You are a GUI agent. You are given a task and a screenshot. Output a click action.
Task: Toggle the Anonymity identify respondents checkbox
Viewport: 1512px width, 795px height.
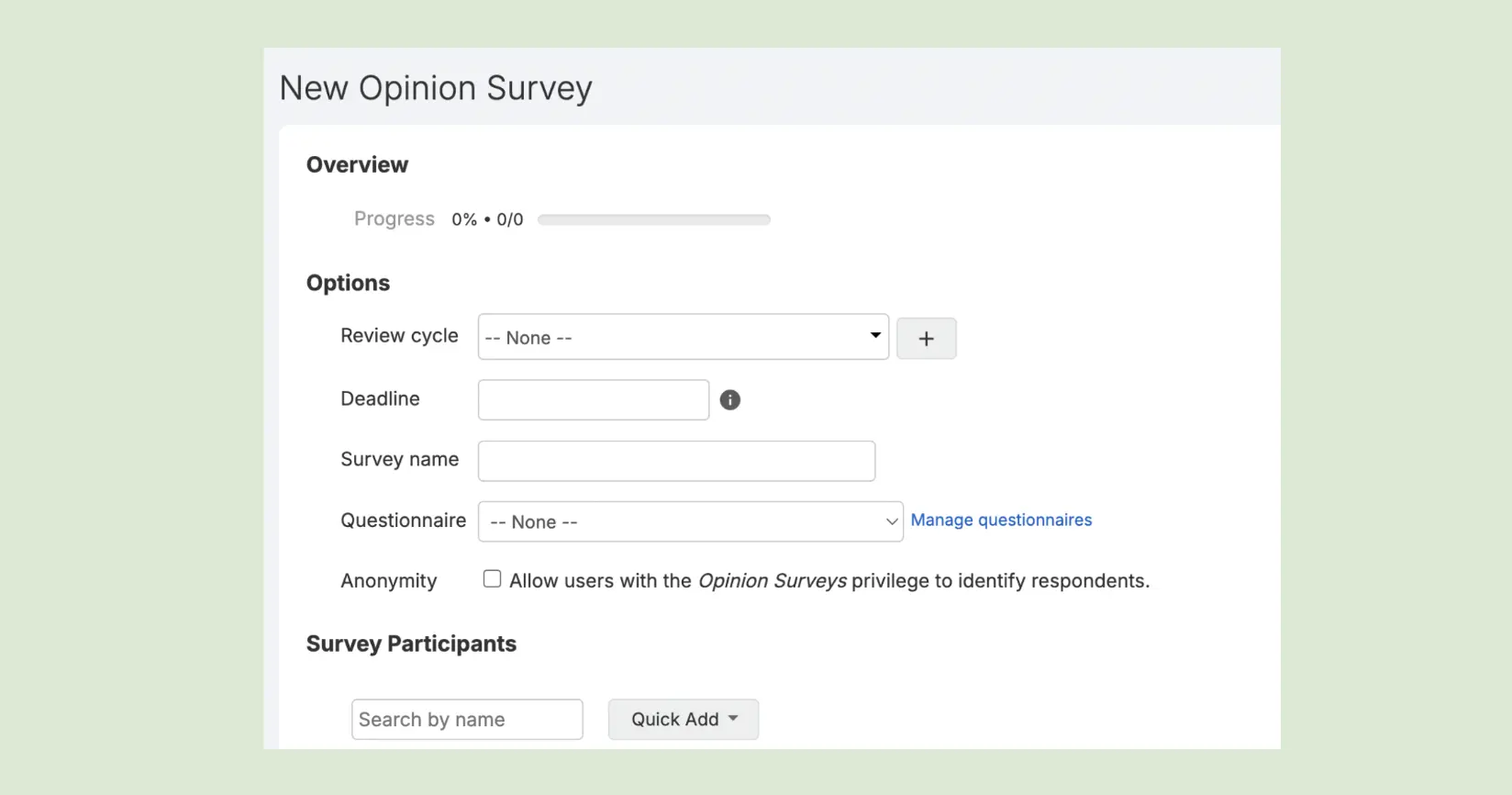(x=493, y=579)
